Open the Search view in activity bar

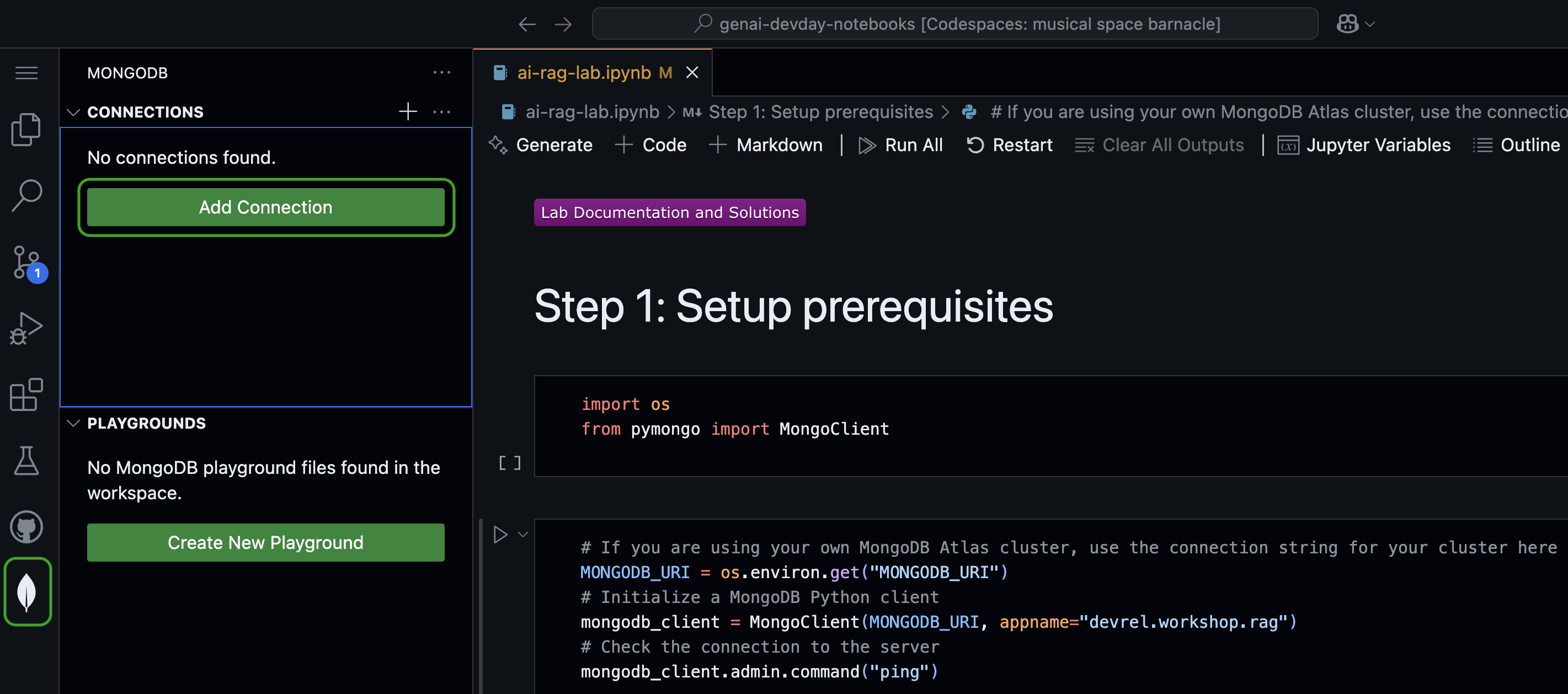26,195
